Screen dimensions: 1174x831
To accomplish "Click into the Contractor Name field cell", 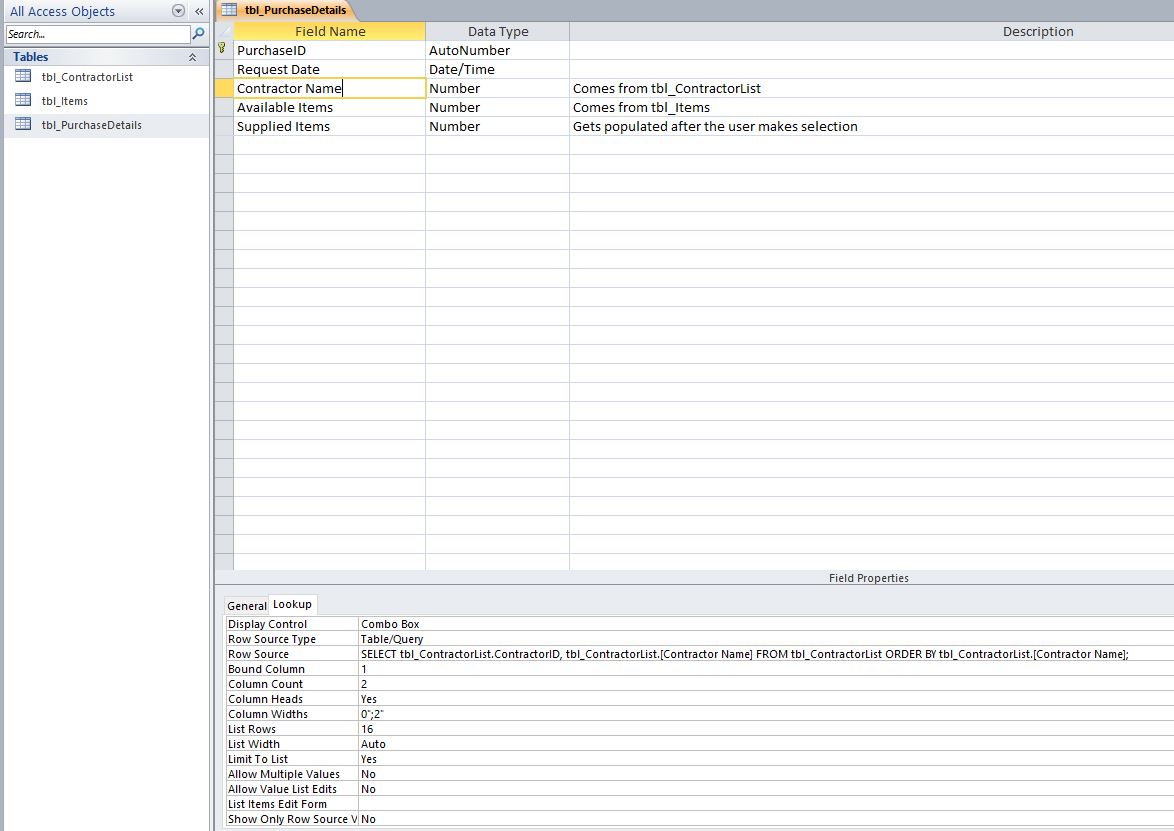I will [329, 88].
